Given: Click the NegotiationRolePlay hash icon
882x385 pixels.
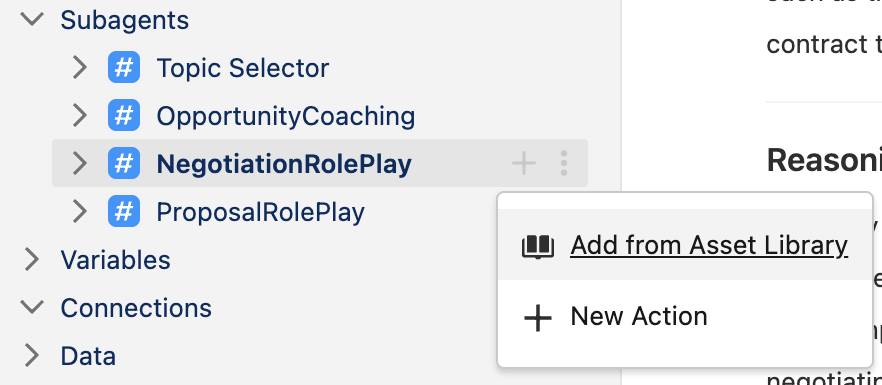Looking at the screenshot, I should click(x=124, y=164).
